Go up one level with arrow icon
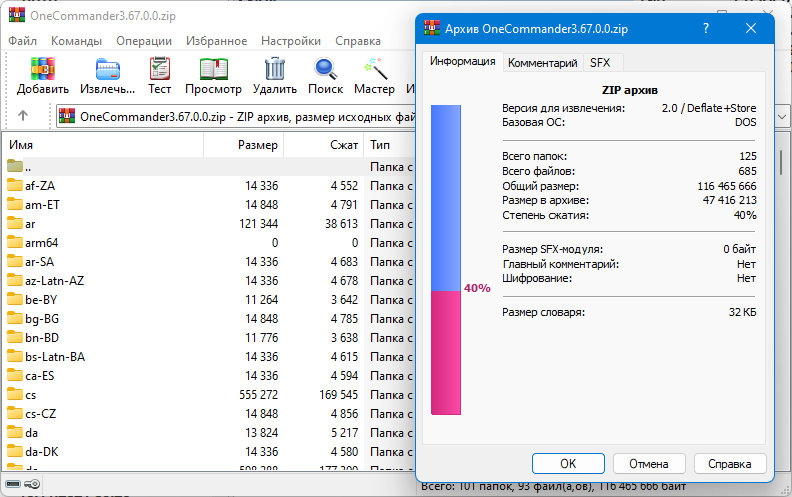This screenshot has height=497, width=792. [23, 116]
